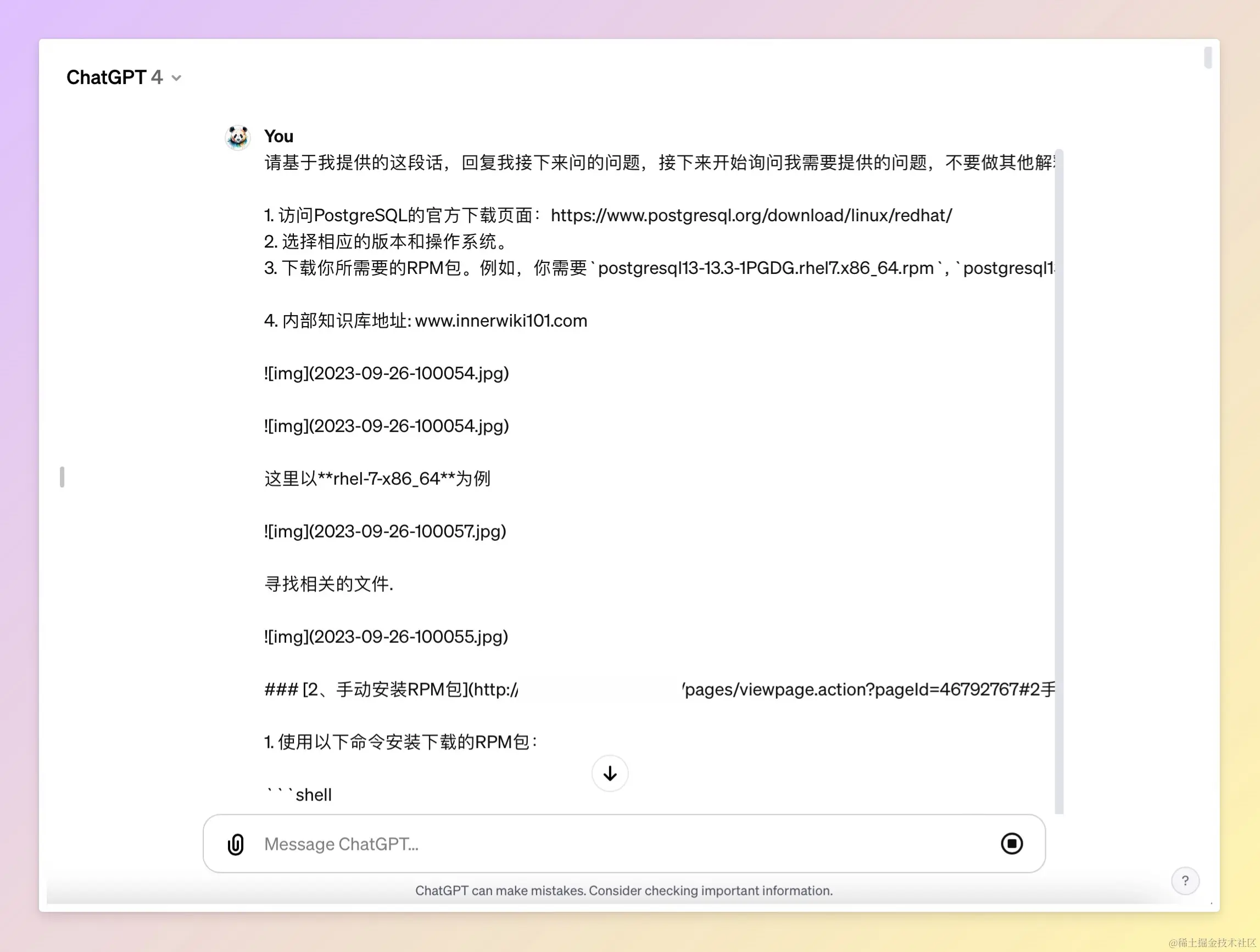Click the www.innerwiki101.com address text

pyautogui.click(x=501, y=321)
